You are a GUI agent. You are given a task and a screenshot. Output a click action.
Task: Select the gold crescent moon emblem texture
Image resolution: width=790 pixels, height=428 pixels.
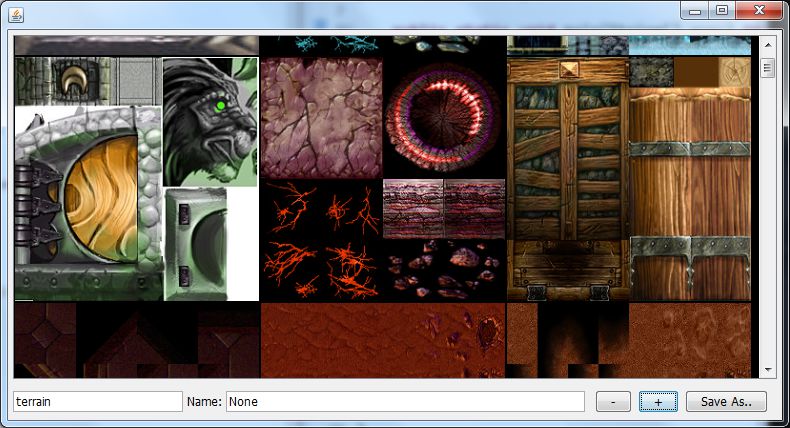click(75, 81)
